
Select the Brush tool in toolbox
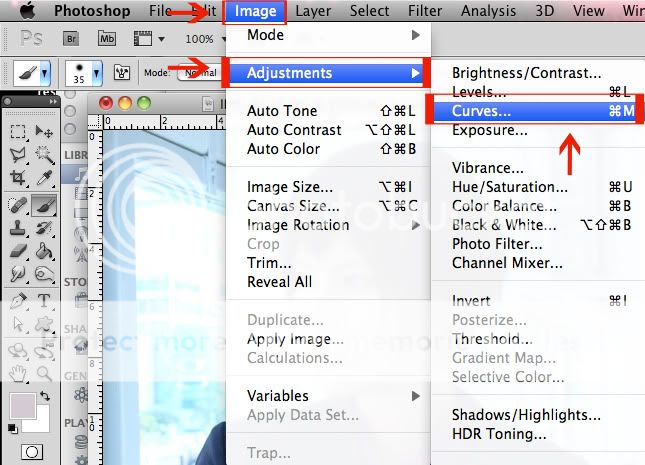point(44,205)
